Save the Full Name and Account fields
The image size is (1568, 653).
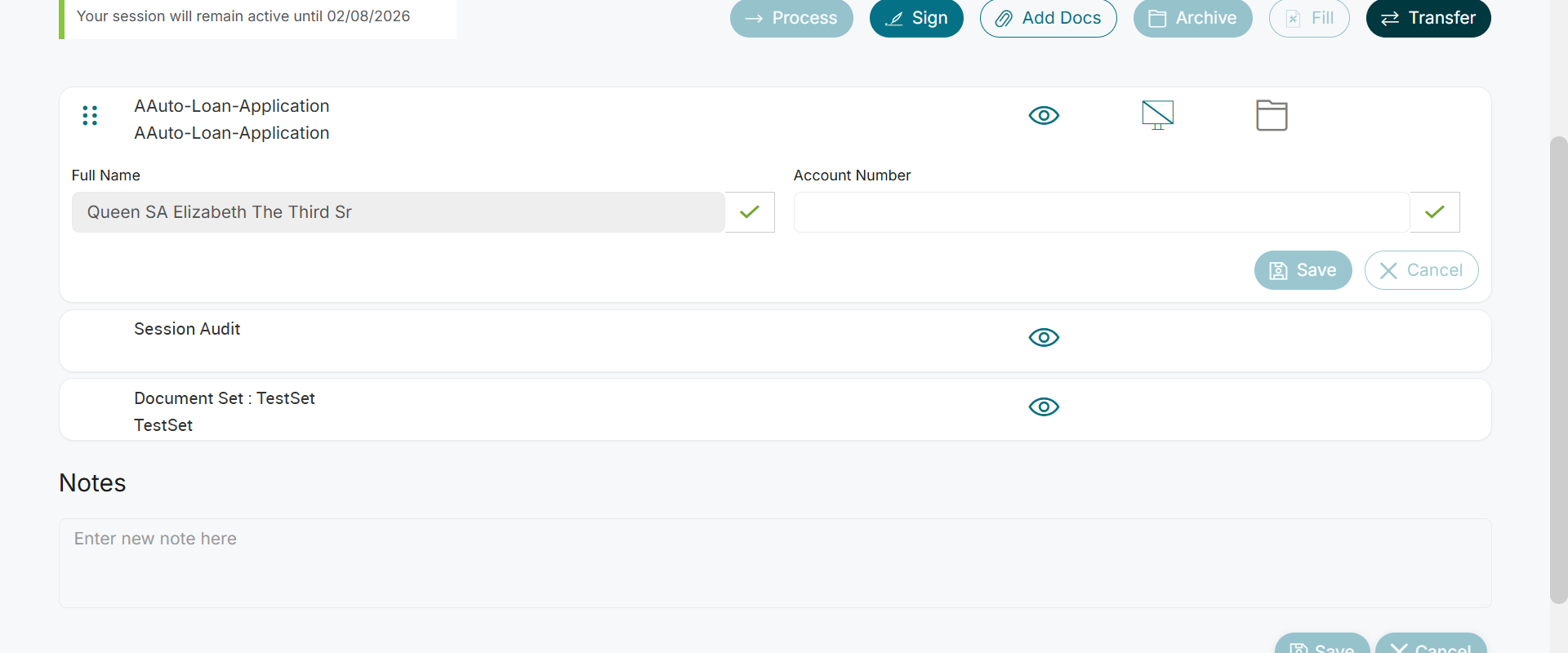1303,270
